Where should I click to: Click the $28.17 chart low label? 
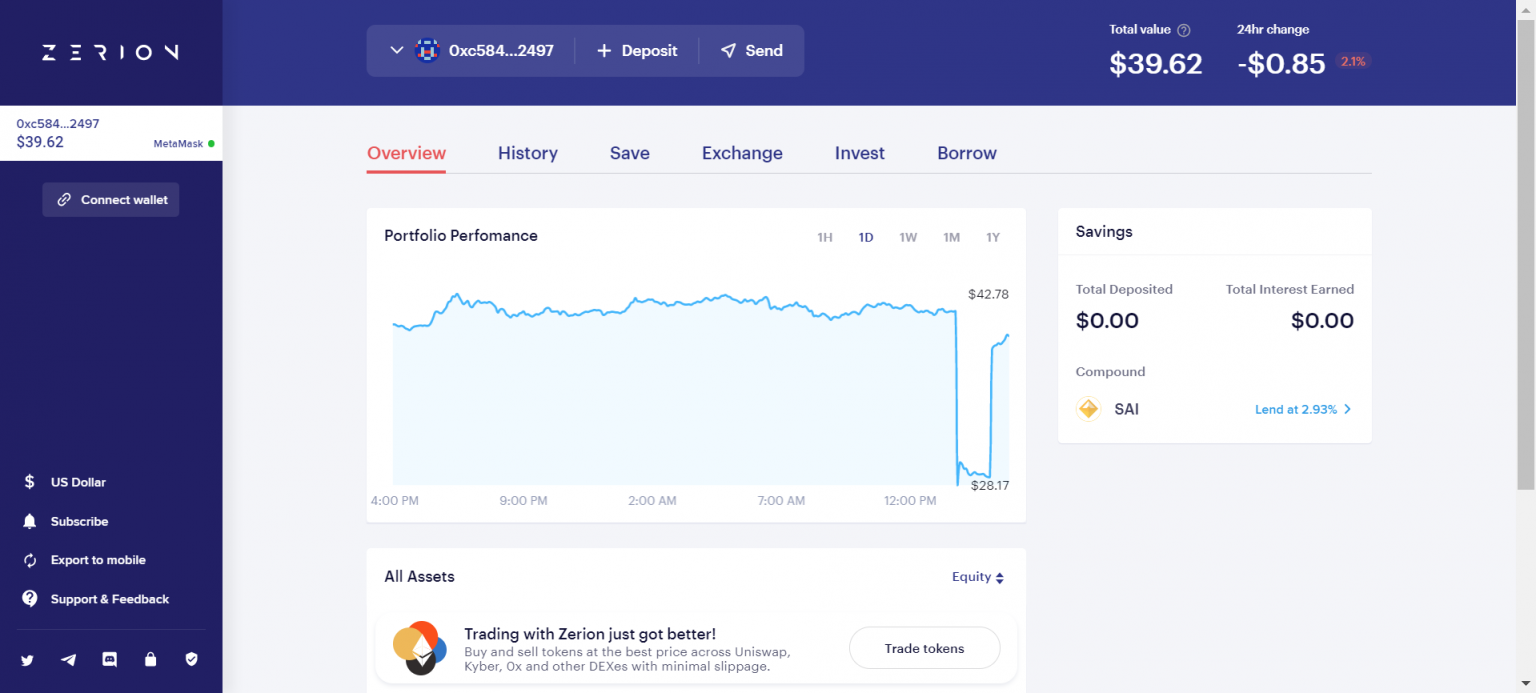click(x=990, y=485)
